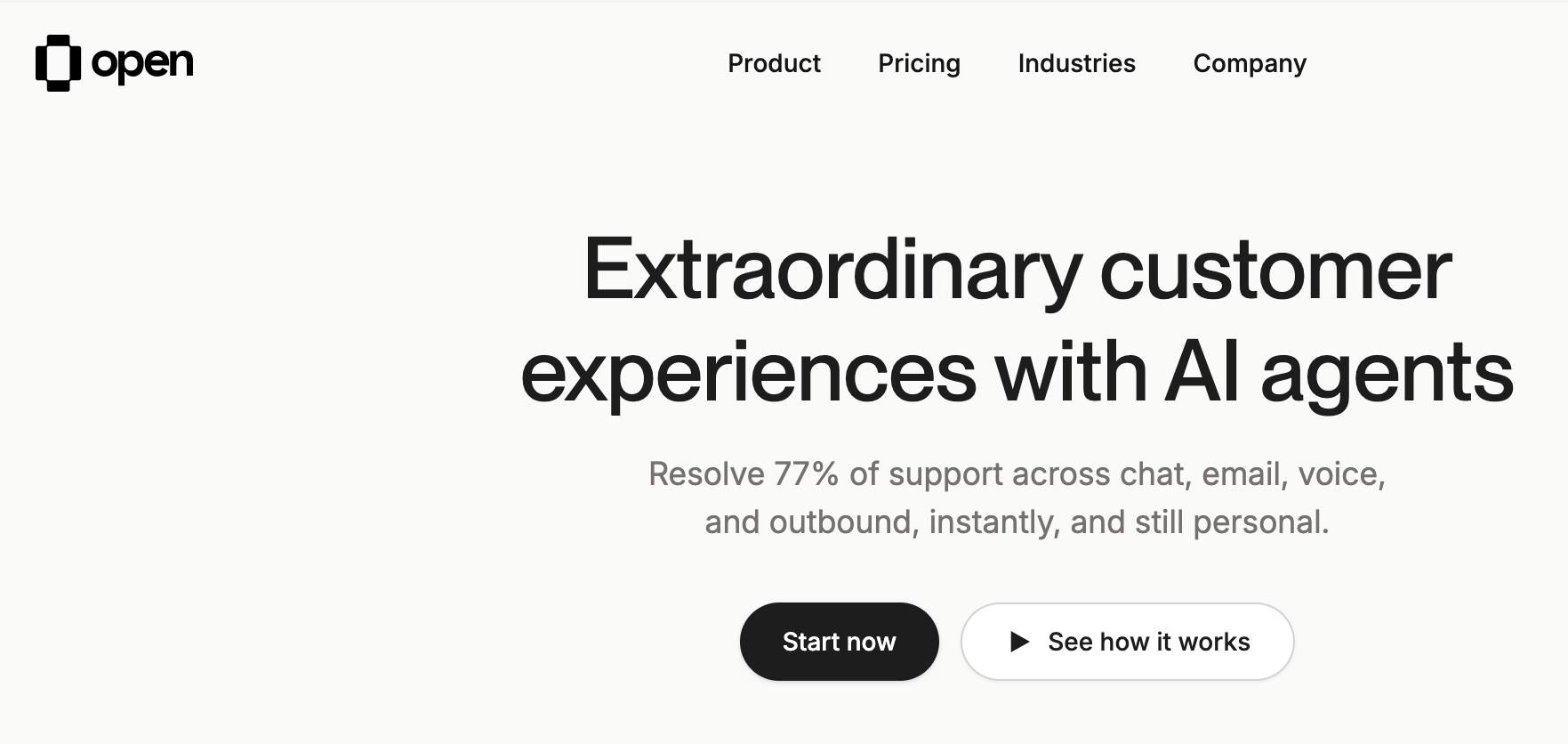Click the word "Extraordinary" in the headline

tap(832, 271)
